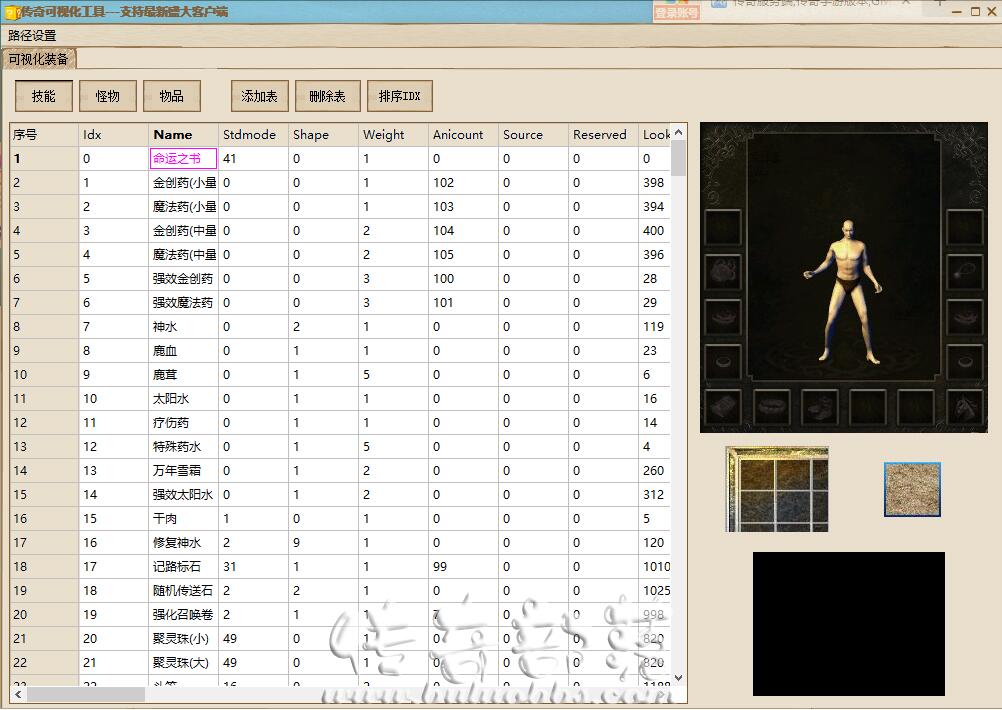Click the 技能 button
This screenshot has height=710, width=1002.
click(x=44, y=96)
